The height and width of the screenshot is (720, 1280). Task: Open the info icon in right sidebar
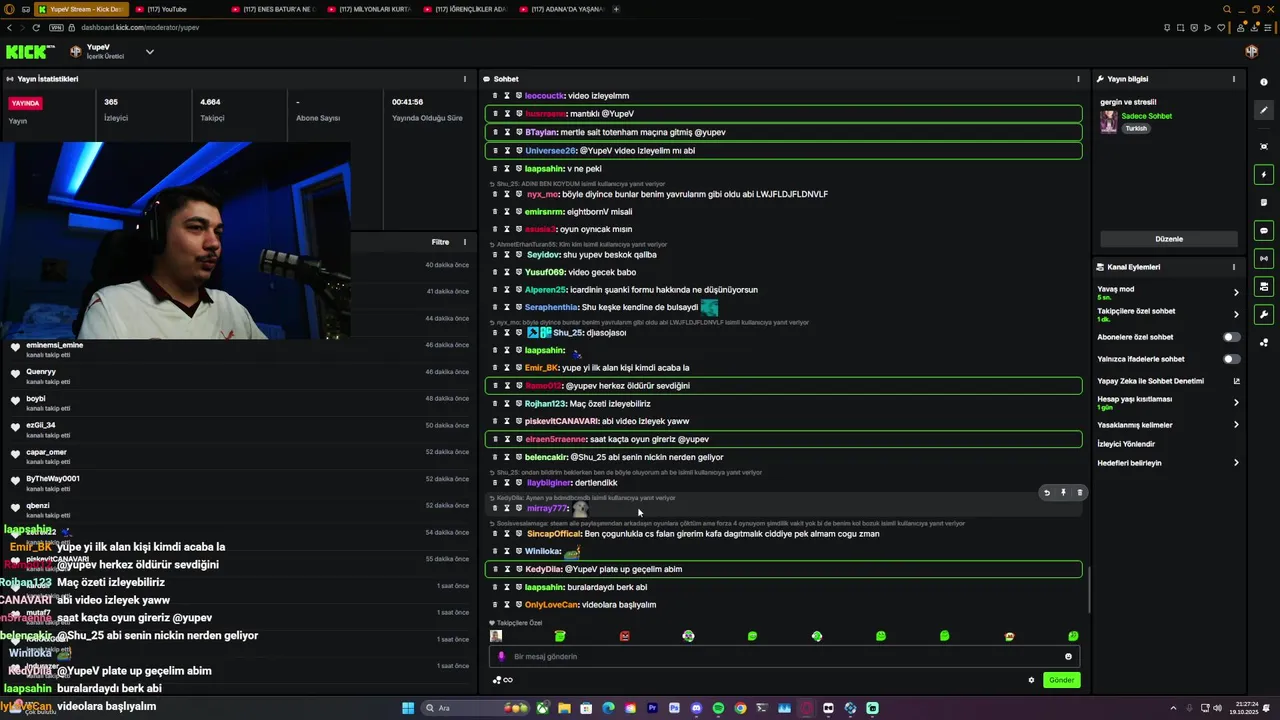click(x=1264, y=82)
